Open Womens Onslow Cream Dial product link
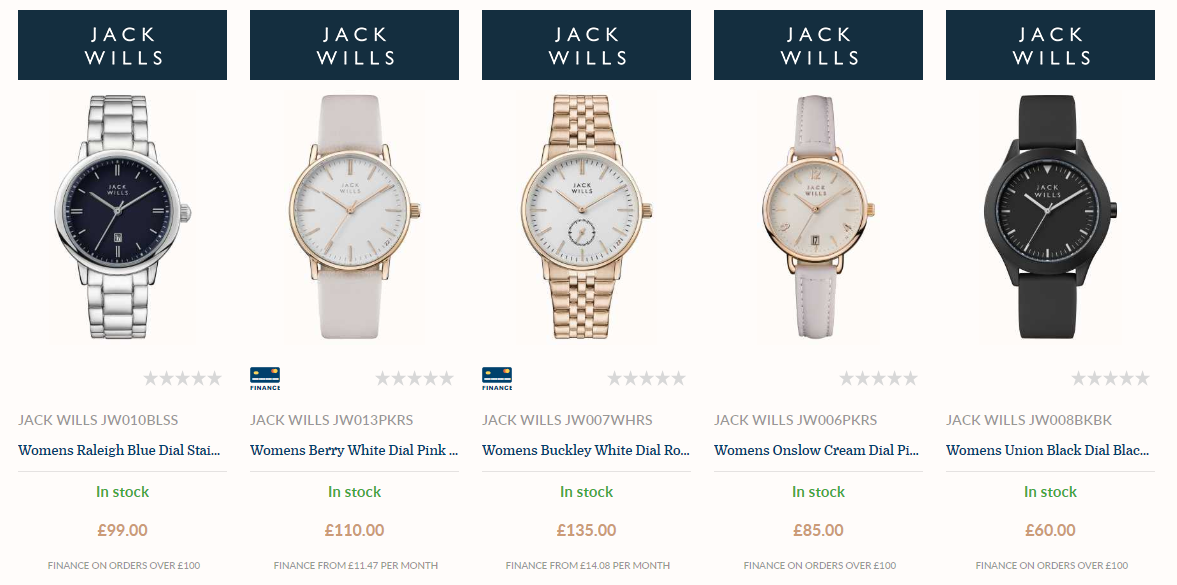The height and width of the screenshot is (585, 1177). (x=817, y=451)
